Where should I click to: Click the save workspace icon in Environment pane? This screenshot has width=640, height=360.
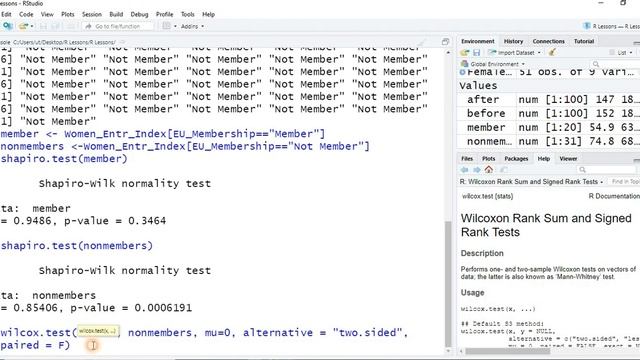pyautogui.click(x=476, y=53)
